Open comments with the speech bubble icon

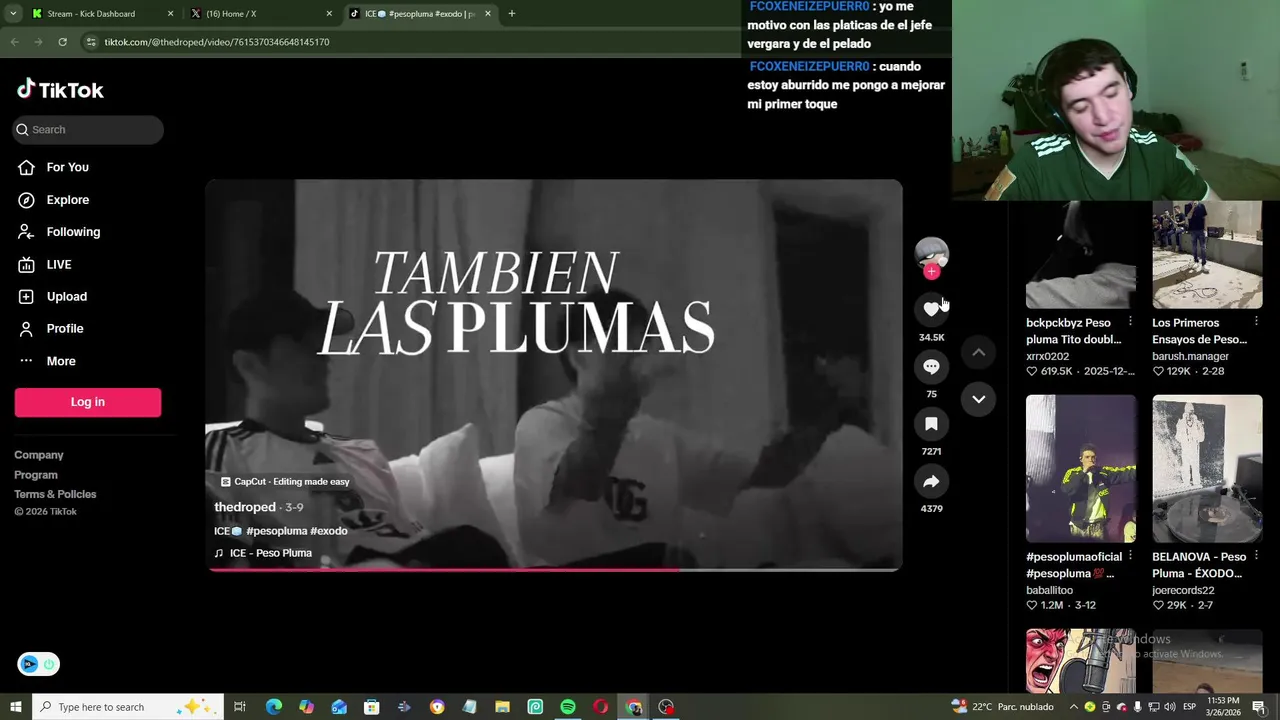pos(931,367)
